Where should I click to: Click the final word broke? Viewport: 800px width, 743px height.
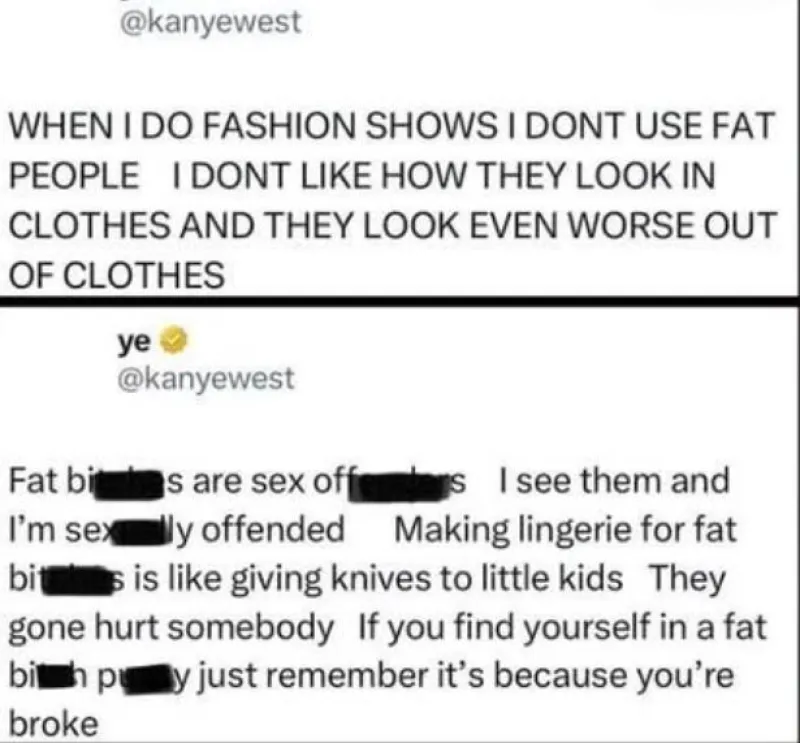(x=54, y=724)
